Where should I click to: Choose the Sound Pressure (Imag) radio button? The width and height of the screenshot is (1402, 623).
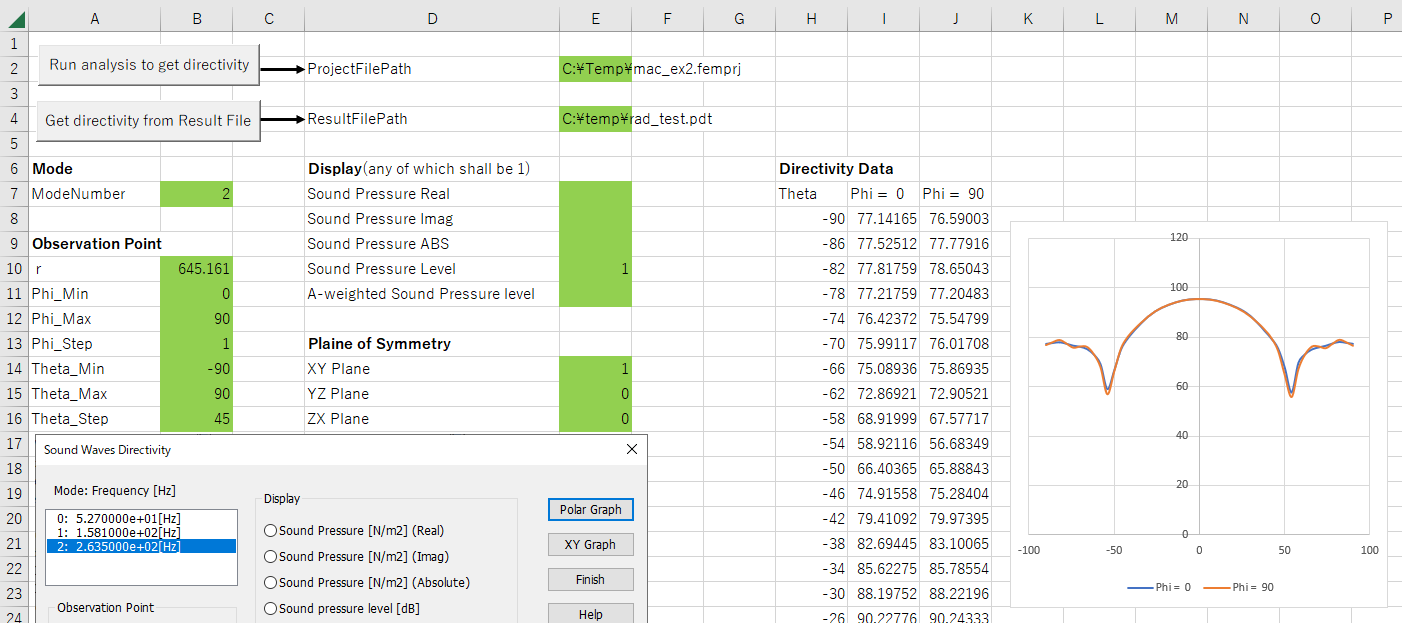tap(270, 557)
